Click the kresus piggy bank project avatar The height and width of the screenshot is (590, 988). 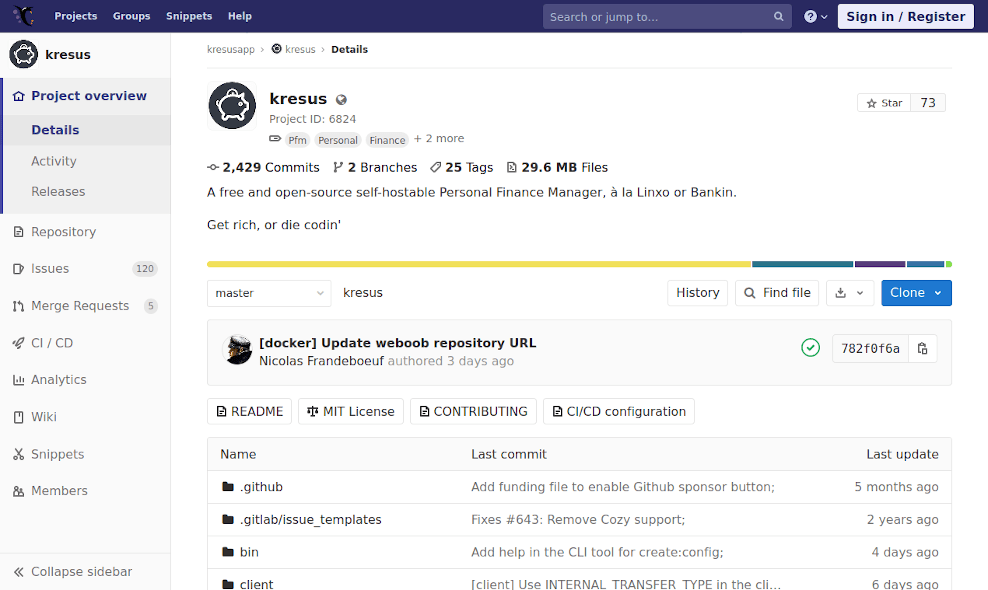[232, 106]
